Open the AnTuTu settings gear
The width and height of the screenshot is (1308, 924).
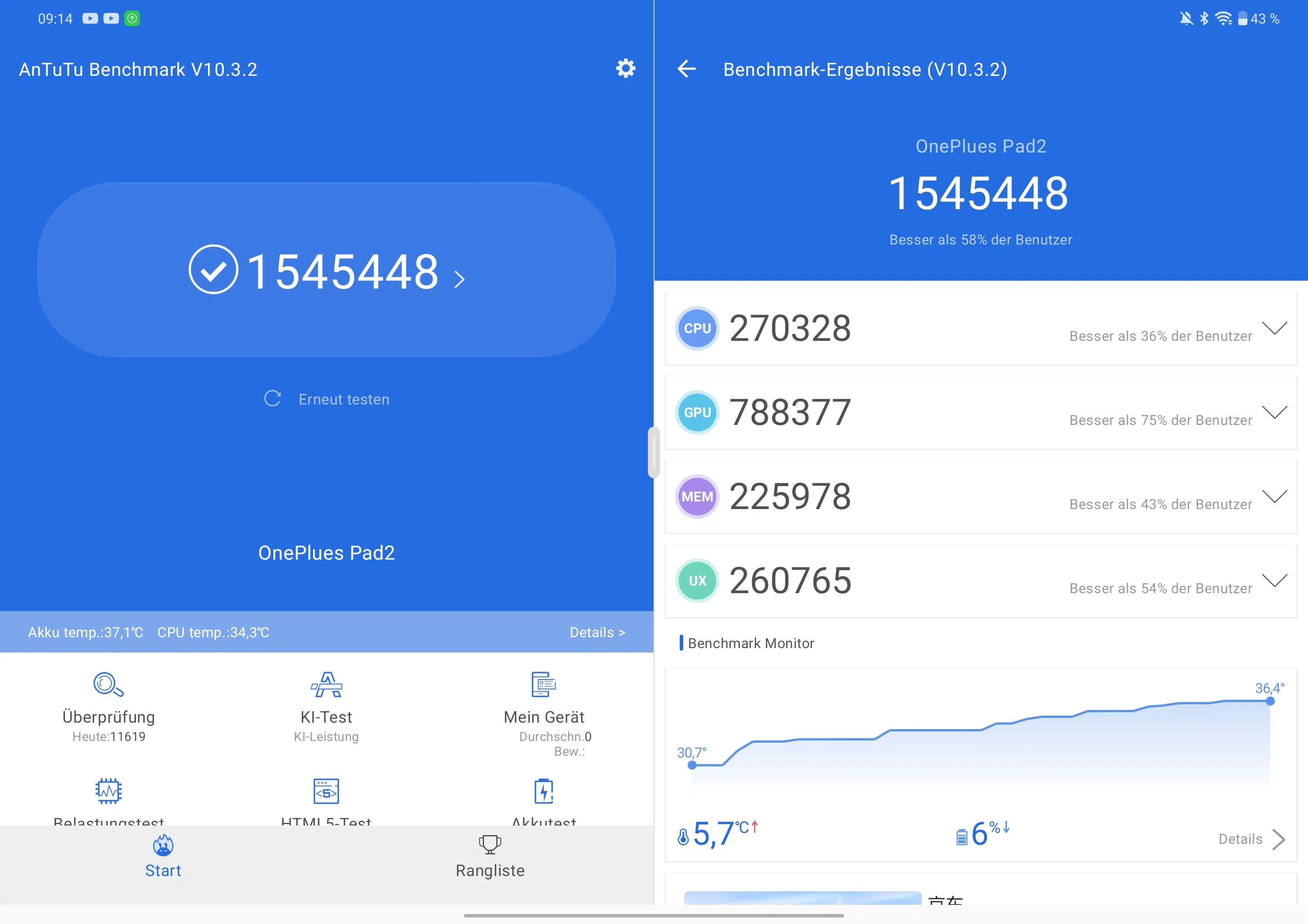tap(626, 68)
